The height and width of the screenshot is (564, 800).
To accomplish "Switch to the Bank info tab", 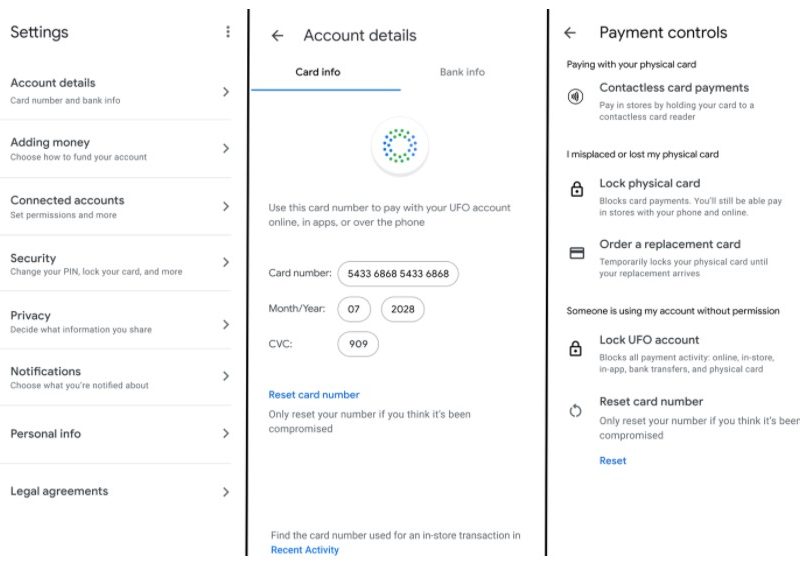I will 462,72.
